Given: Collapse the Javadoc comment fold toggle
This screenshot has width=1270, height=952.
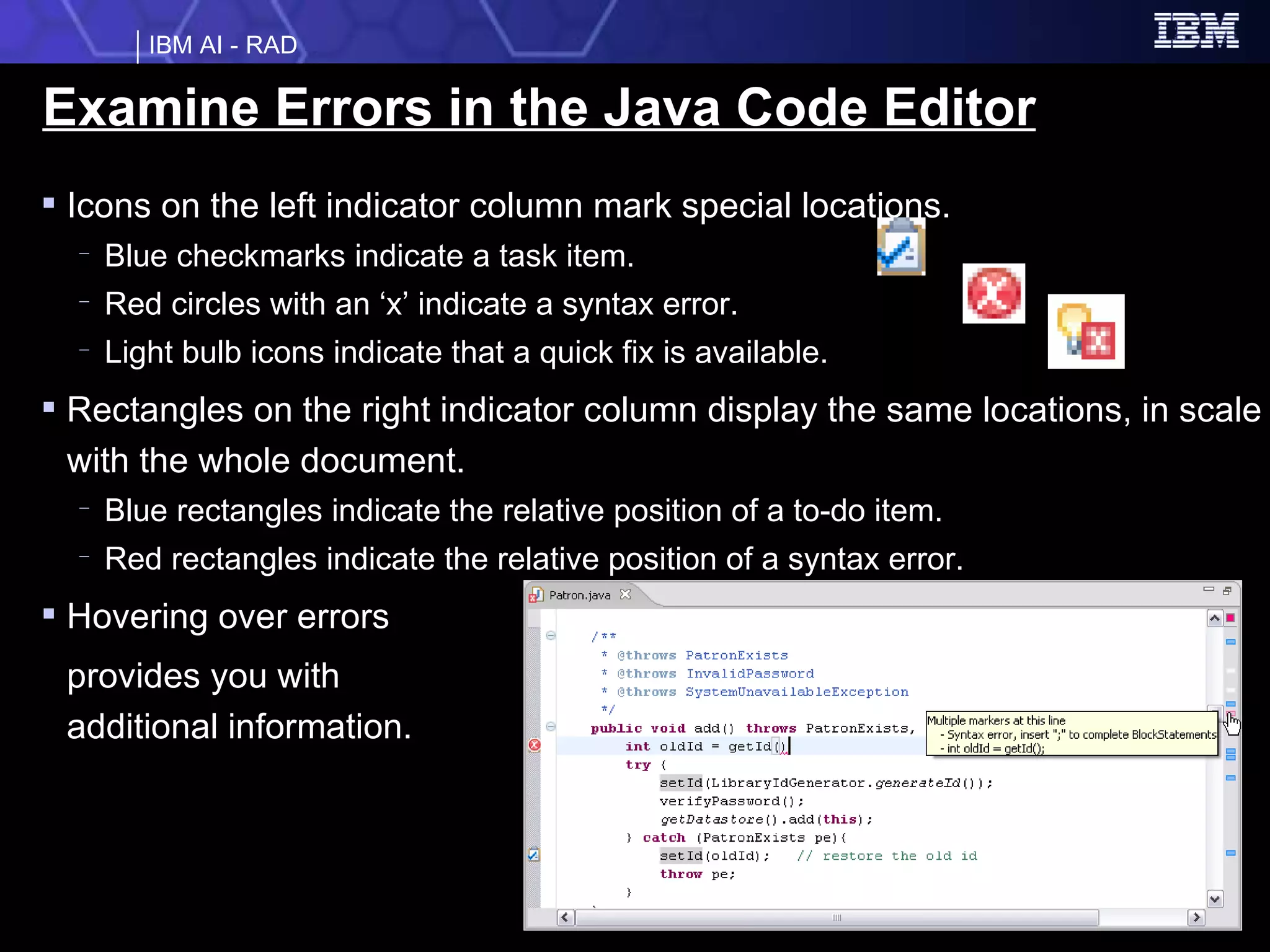Looking at the screenshot, I should [551, 635].
